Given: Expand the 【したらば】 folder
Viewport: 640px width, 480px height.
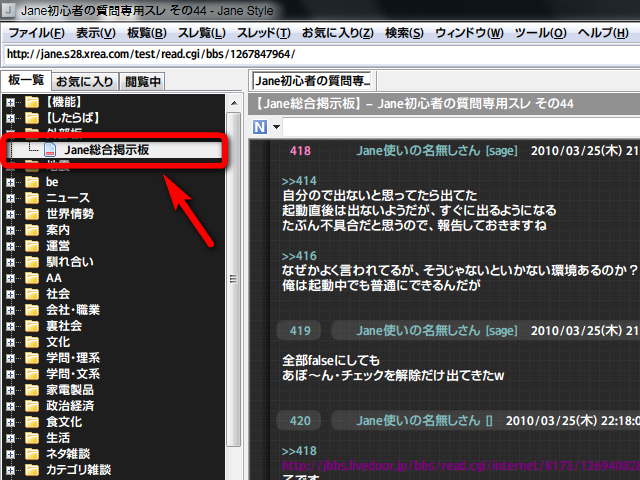Looking at the screenshot, I should (10, 118).
